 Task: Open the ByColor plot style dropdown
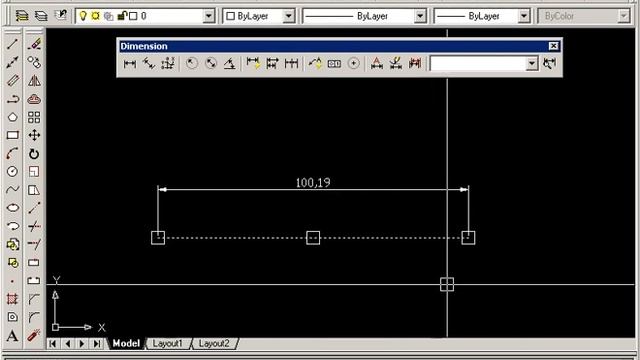[623, 16]
